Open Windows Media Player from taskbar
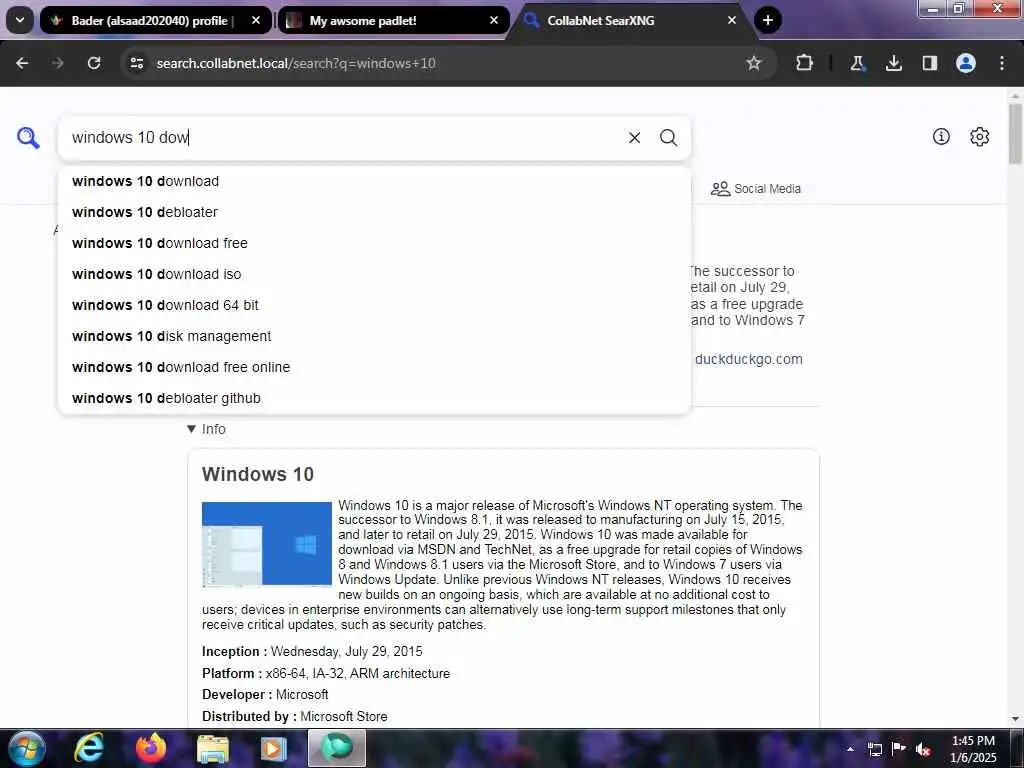The image size is (1024, 768). pyautogui.click(x=274, y=748)
